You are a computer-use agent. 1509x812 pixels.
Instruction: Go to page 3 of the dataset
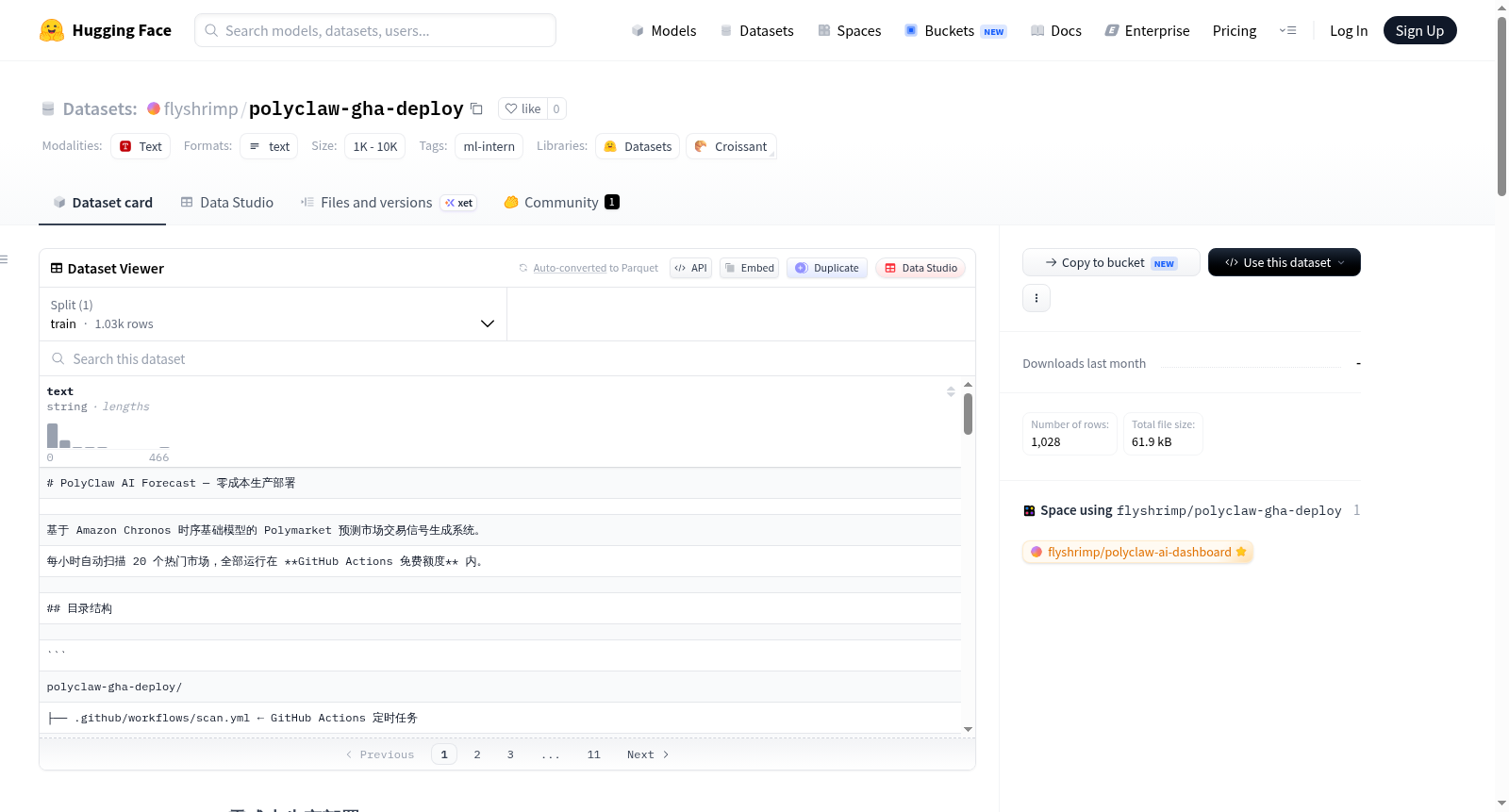tap(510, 754)
